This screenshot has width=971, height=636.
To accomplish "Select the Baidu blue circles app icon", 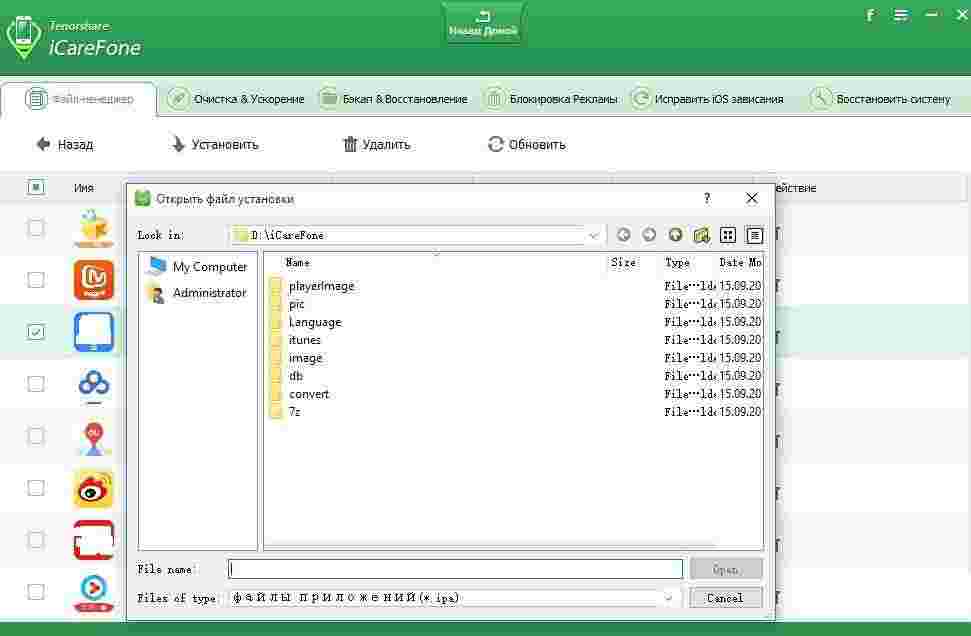I will point(94,384).
